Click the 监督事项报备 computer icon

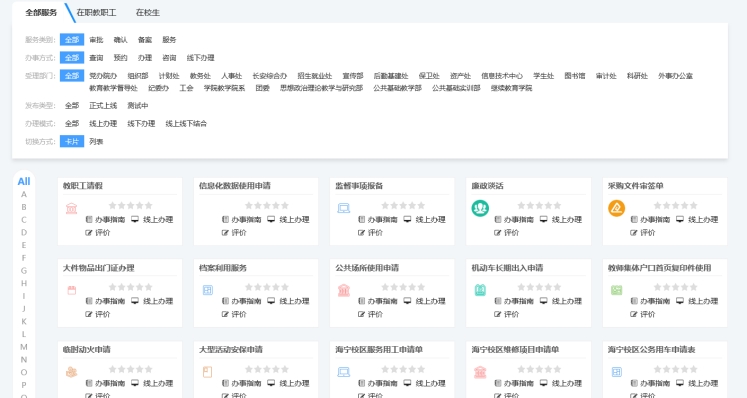(344, 208)
